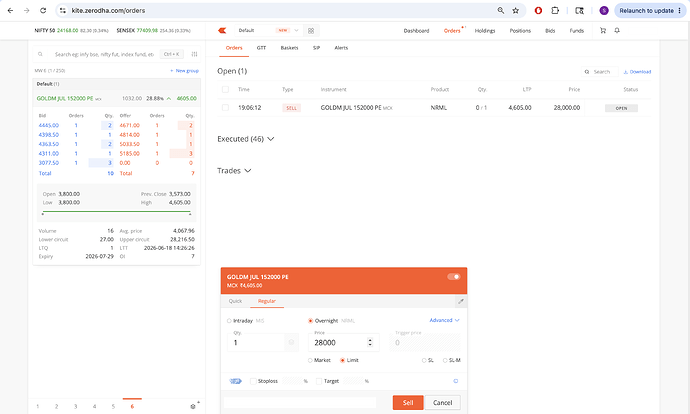
Task: Click the price stepper arrows
Action: click(x=370, y=342)
